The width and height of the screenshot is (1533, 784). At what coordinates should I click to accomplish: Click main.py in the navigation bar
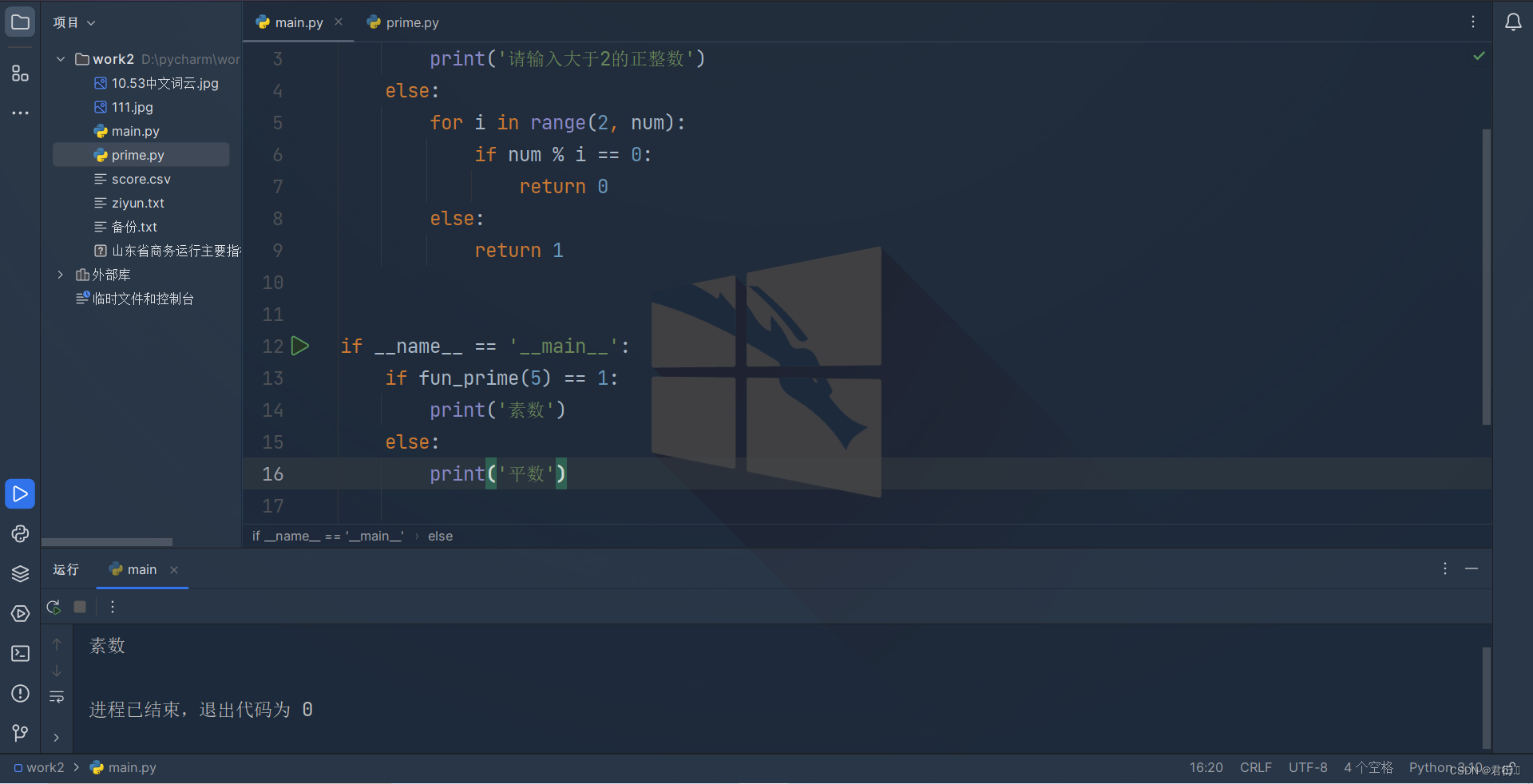pyautogui.click(x=124, y=767)
